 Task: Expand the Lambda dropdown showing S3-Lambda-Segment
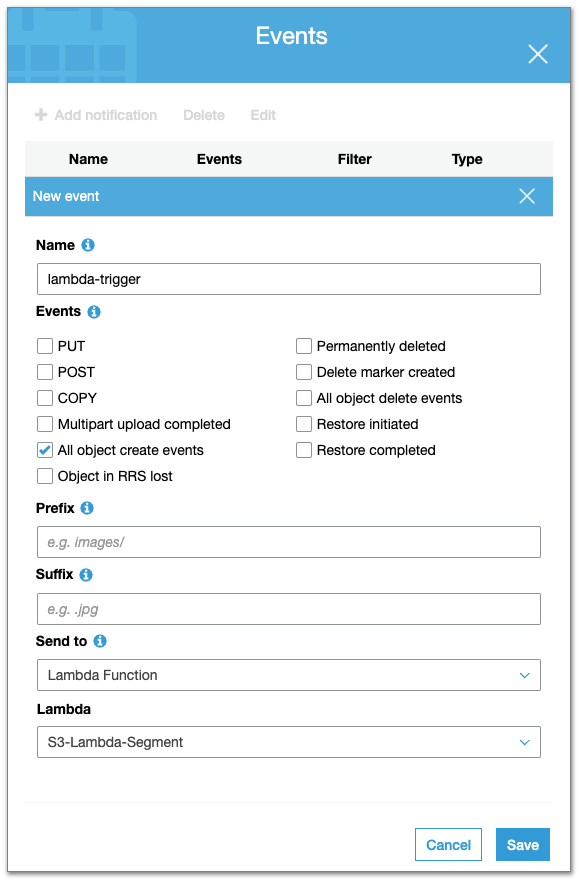[288, 742]
